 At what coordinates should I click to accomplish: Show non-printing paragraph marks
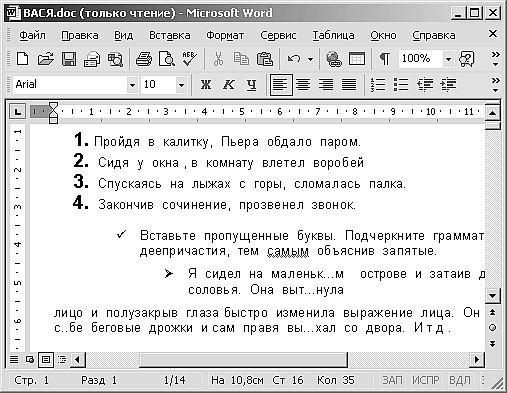pyautogui.click(x=385, y=59)
